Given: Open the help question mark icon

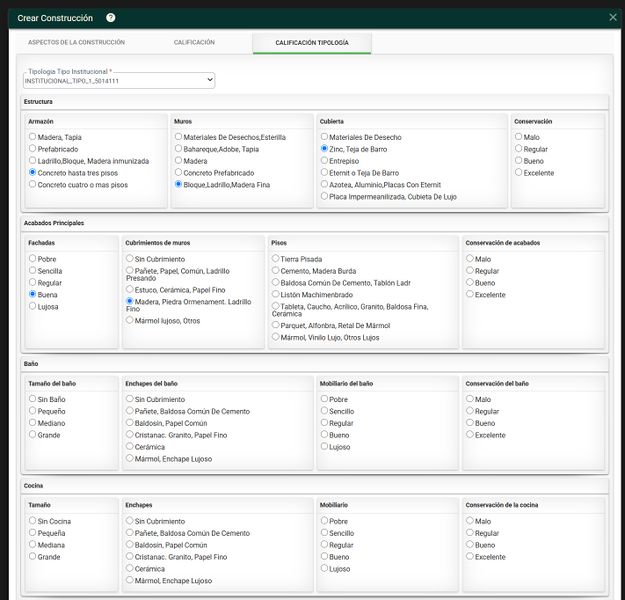Looking at the screenshot, I should pos(111,18).
